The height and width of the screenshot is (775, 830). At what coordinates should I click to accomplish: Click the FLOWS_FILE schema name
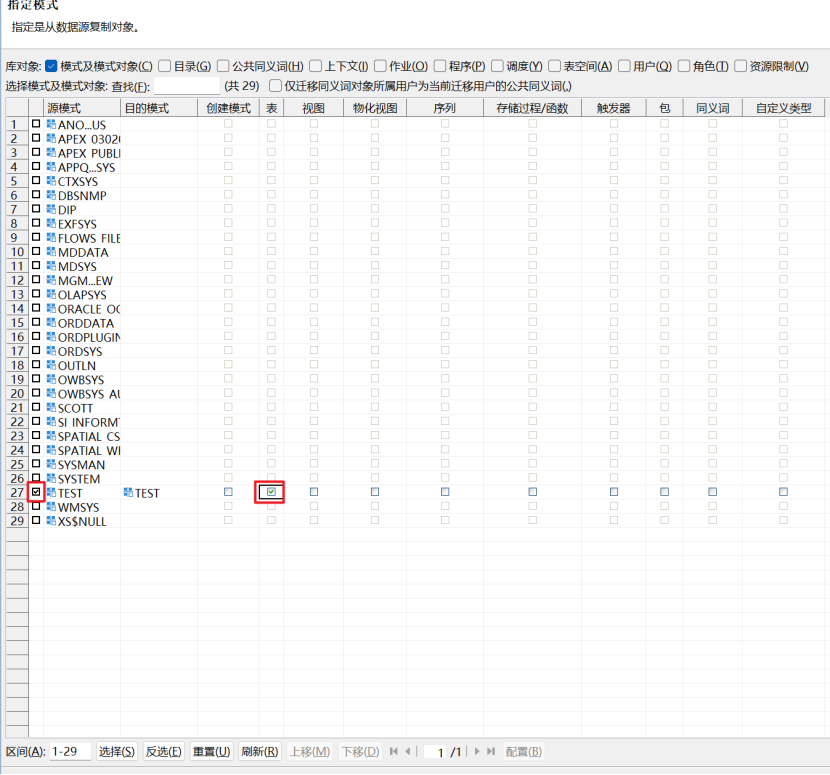(x=89, y=238)
